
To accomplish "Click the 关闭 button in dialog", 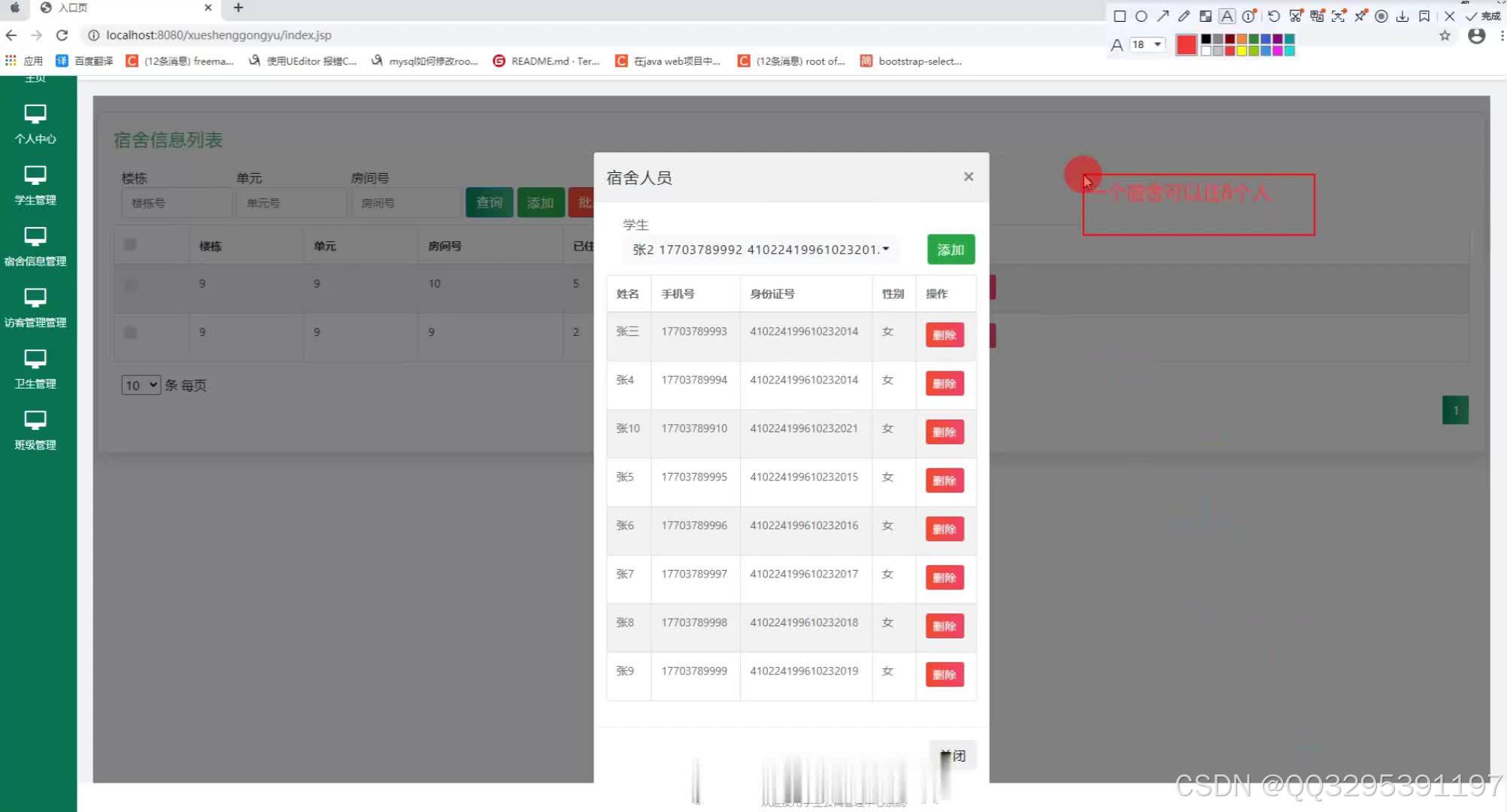I will [953, 756].
